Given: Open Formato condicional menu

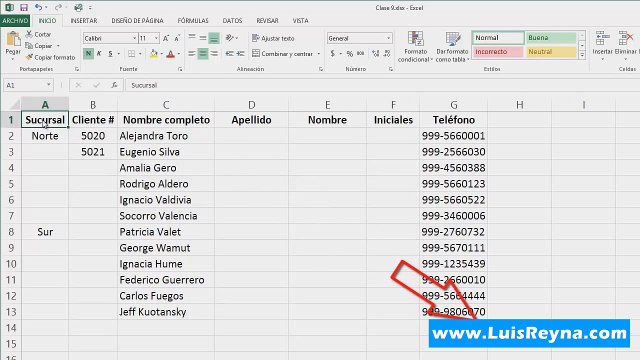Looking at the screenshot, I should [x=415, y=47].
